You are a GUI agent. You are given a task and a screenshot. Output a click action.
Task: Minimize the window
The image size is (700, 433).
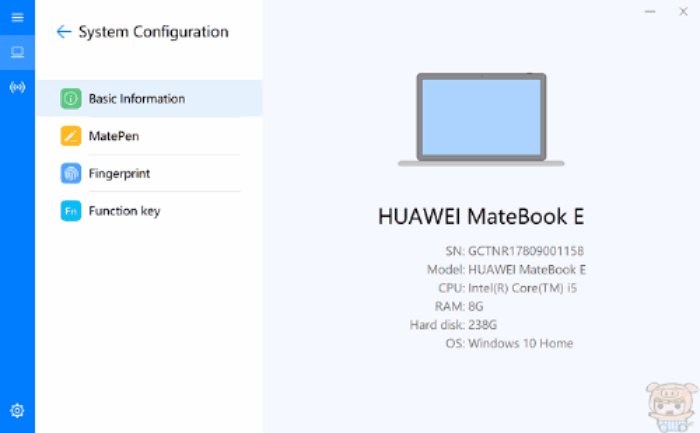point(650,12)
